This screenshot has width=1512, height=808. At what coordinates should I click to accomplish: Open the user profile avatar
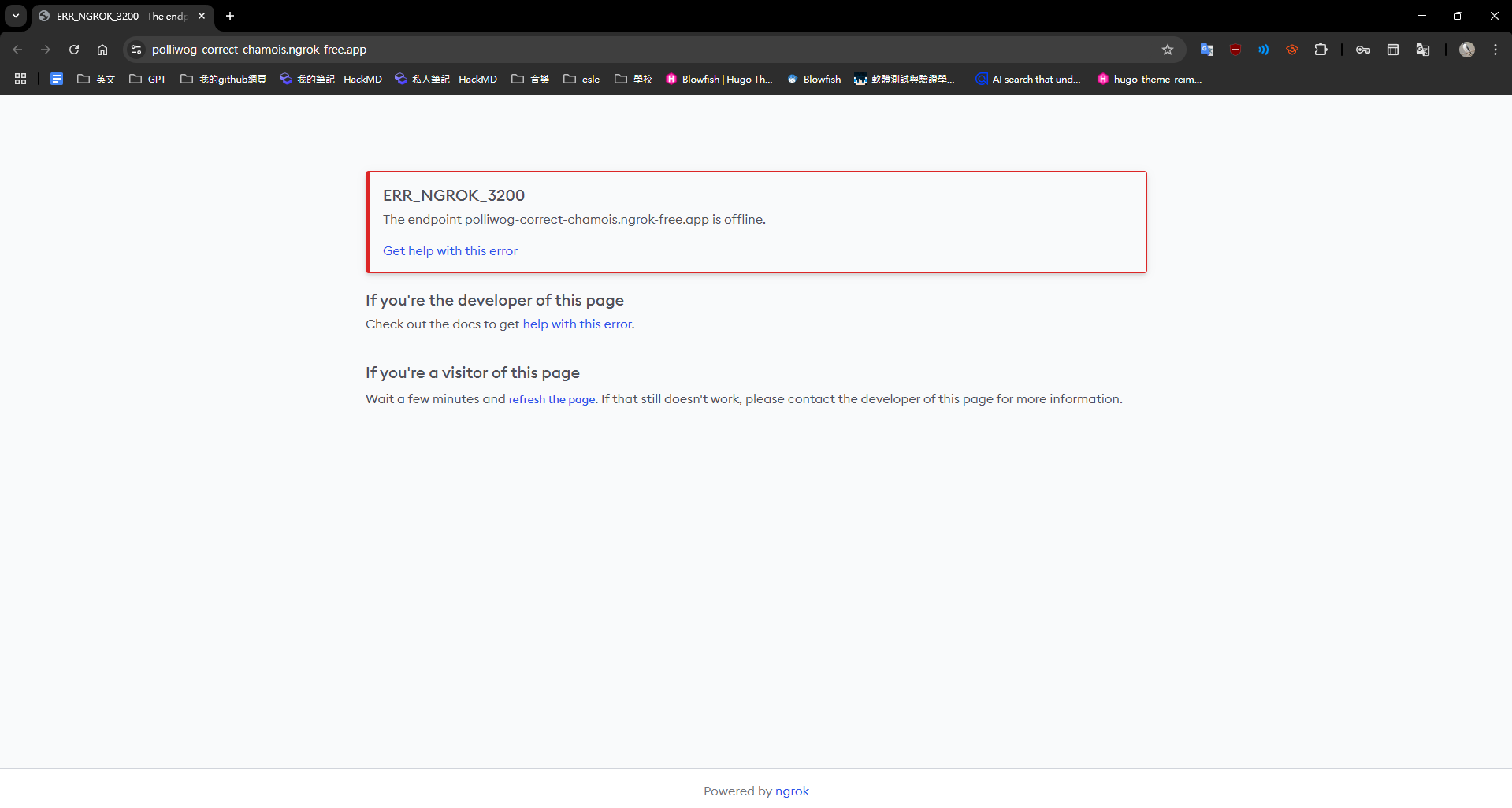[x=1467, y=50]
